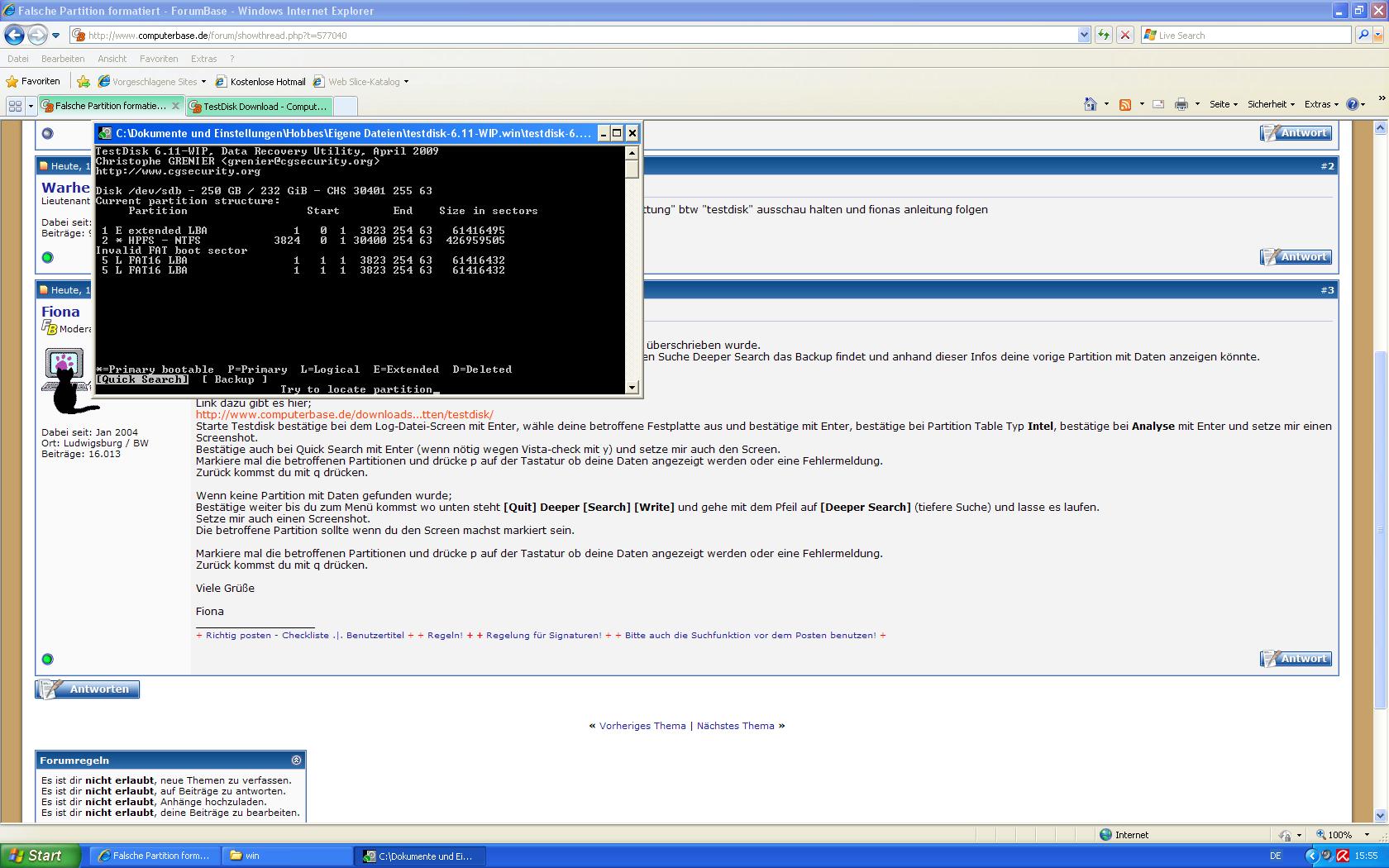The height and width of the screenshot is (868, 1389).
Task: Open a new blank tab
Action: click(345, 106)
